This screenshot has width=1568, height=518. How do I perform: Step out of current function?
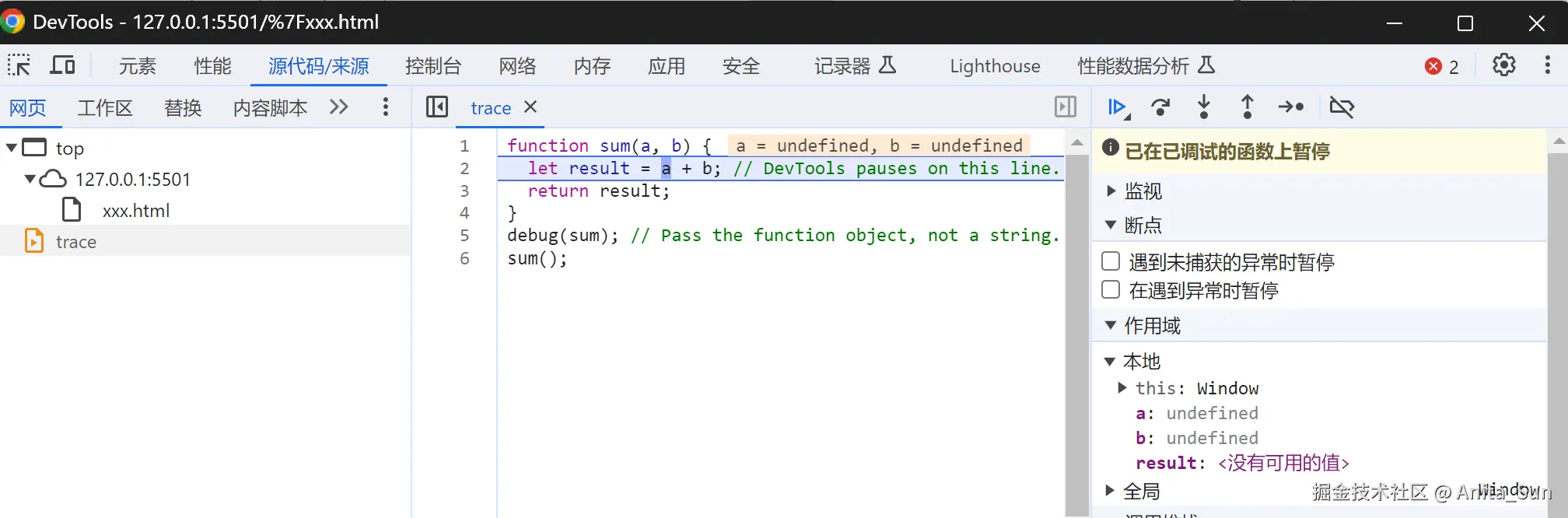tap(1248, 107)
